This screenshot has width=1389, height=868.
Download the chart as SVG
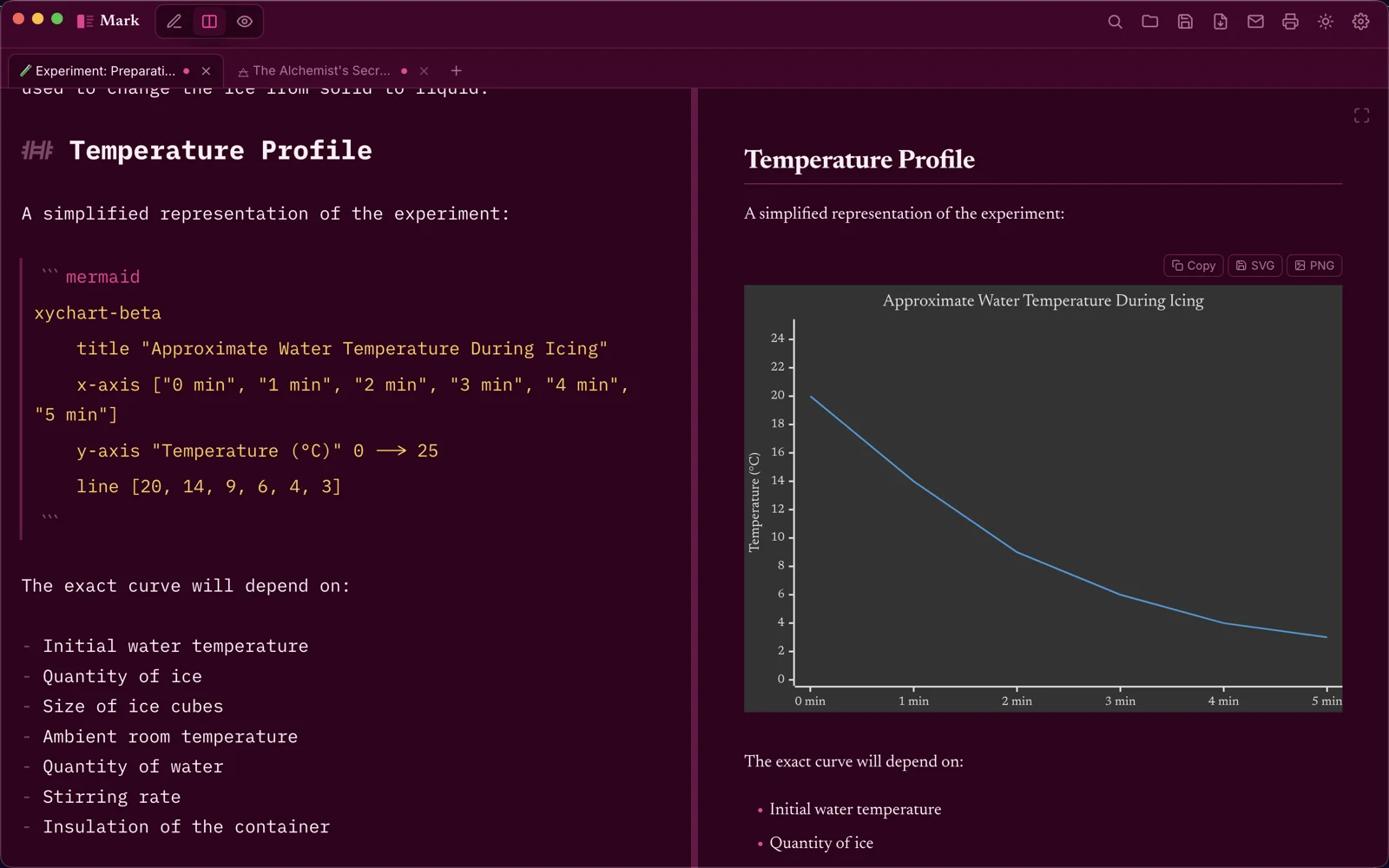coord(1255,266)
